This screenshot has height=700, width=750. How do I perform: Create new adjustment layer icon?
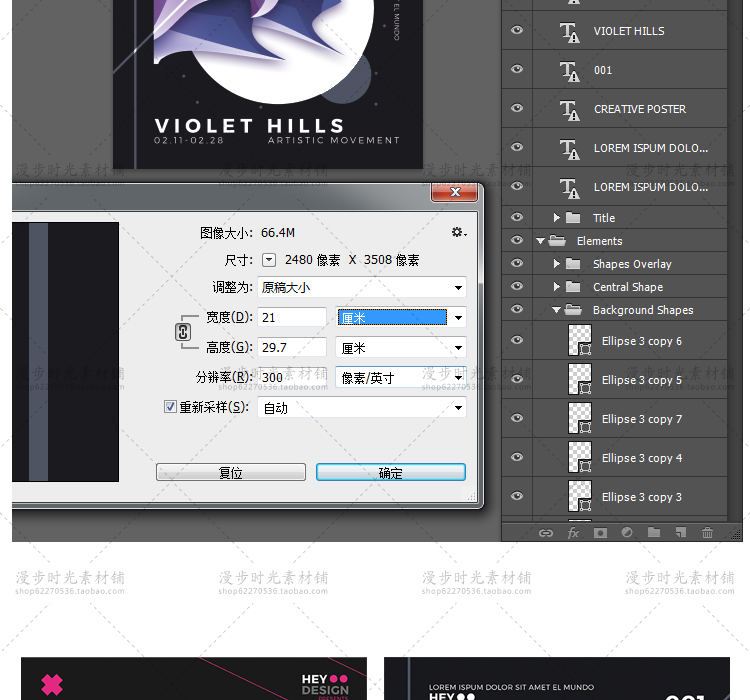tap(627, 533)
